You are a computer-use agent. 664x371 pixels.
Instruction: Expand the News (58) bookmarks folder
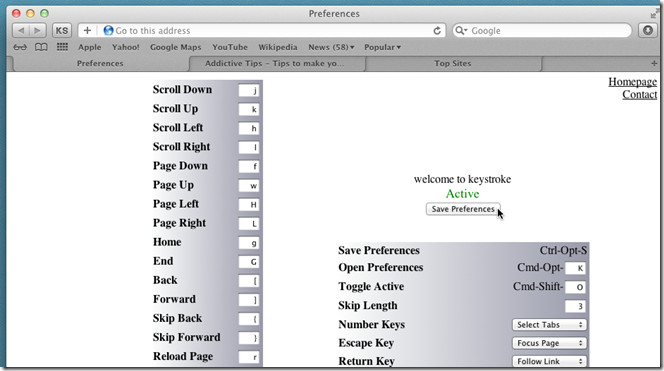tap(331, 47)
